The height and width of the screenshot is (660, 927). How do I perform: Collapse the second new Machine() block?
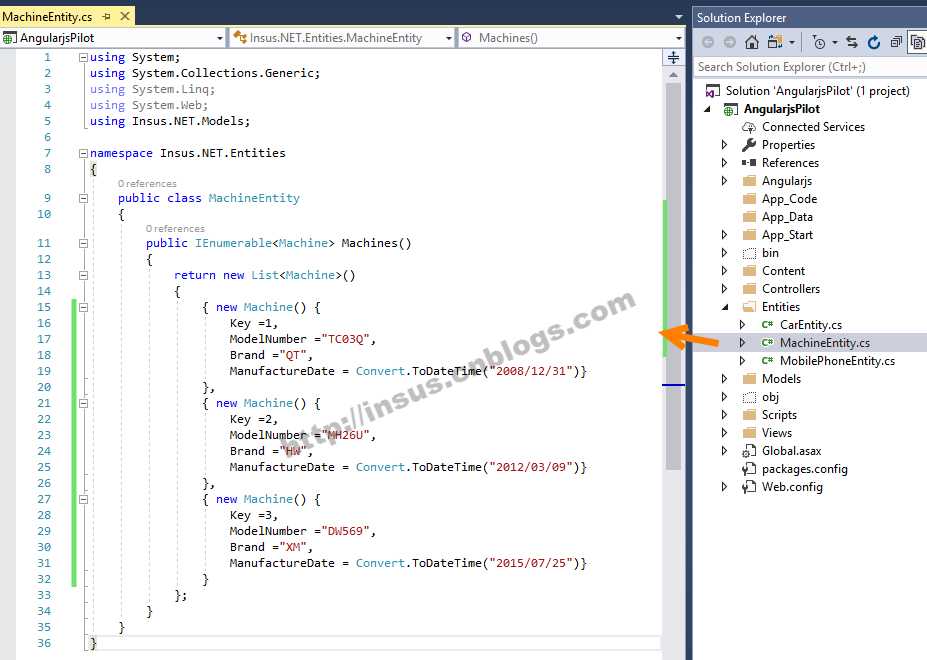(x=83, y=403)
